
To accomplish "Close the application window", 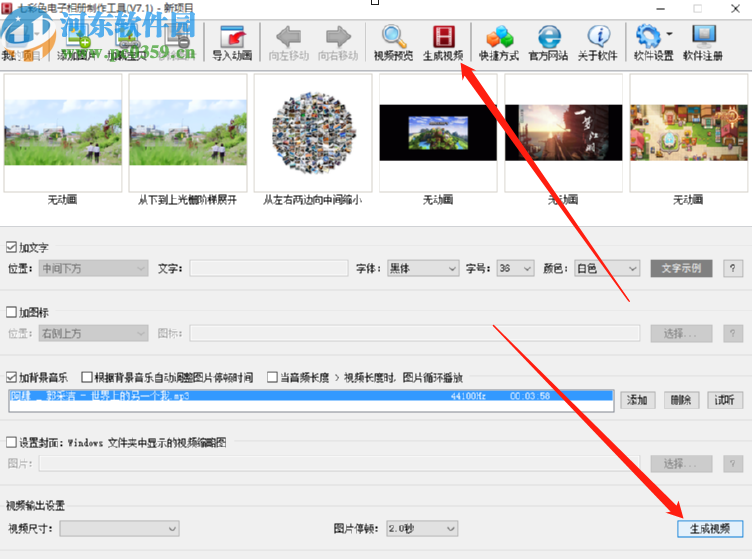I will click(x=735, y=9).
